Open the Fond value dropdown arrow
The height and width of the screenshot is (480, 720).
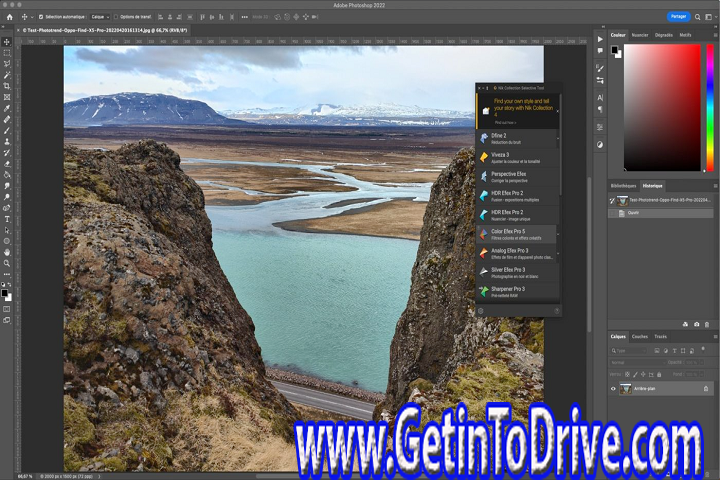pyautogui.click(x=701, y=374)
